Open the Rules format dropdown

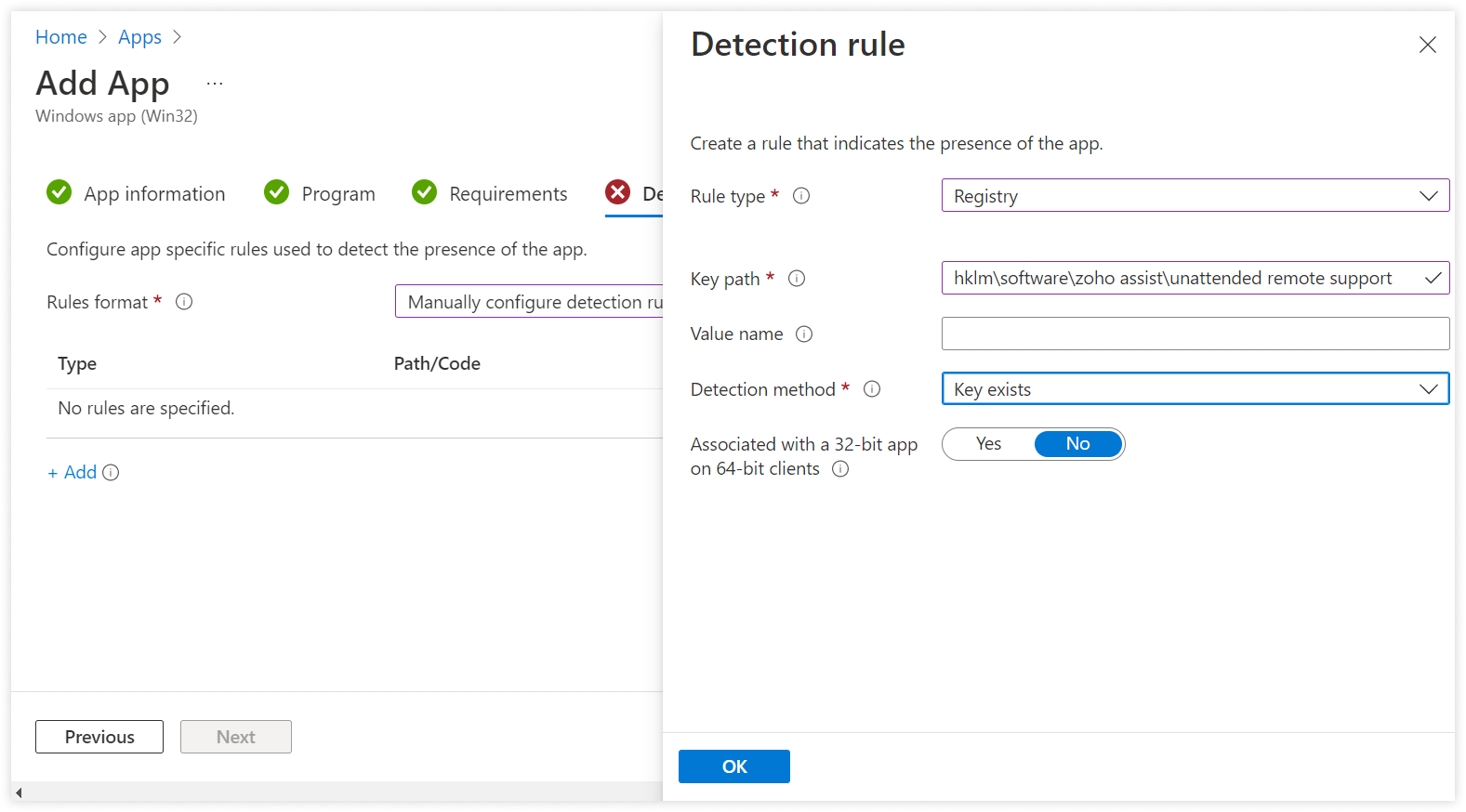[530, 302]
